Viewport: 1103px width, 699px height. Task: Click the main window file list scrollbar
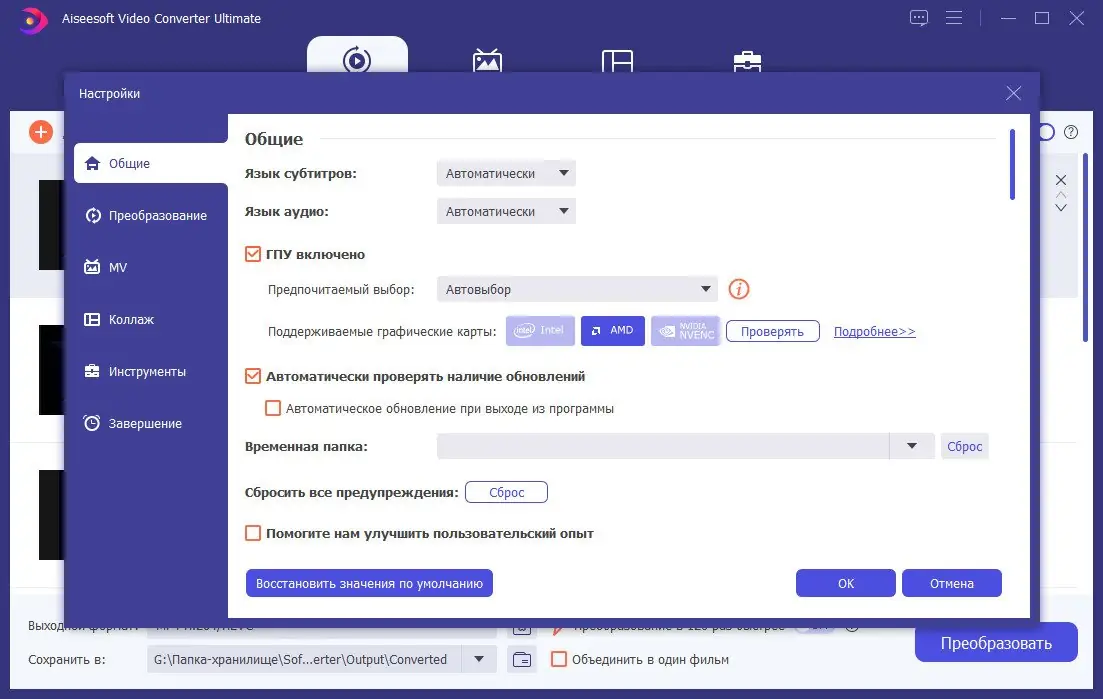coord(1085,248)
